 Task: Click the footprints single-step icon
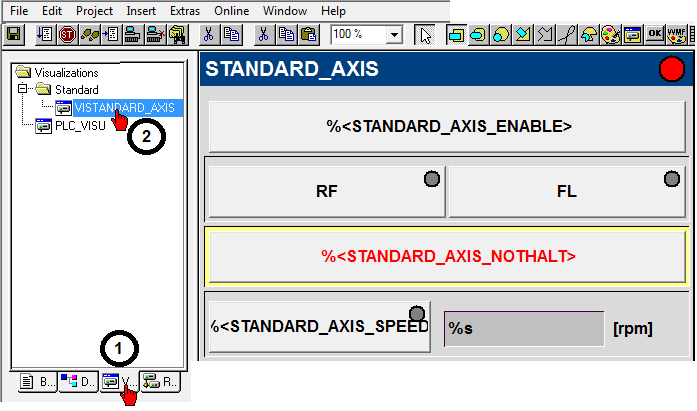coord(89,35)
